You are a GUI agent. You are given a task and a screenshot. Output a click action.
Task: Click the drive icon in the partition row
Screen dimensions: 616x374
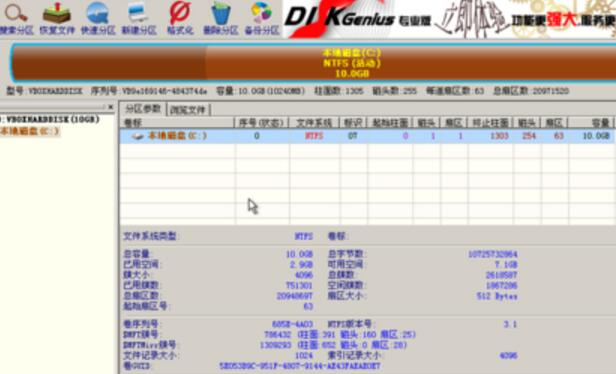[x=138, y=136]
